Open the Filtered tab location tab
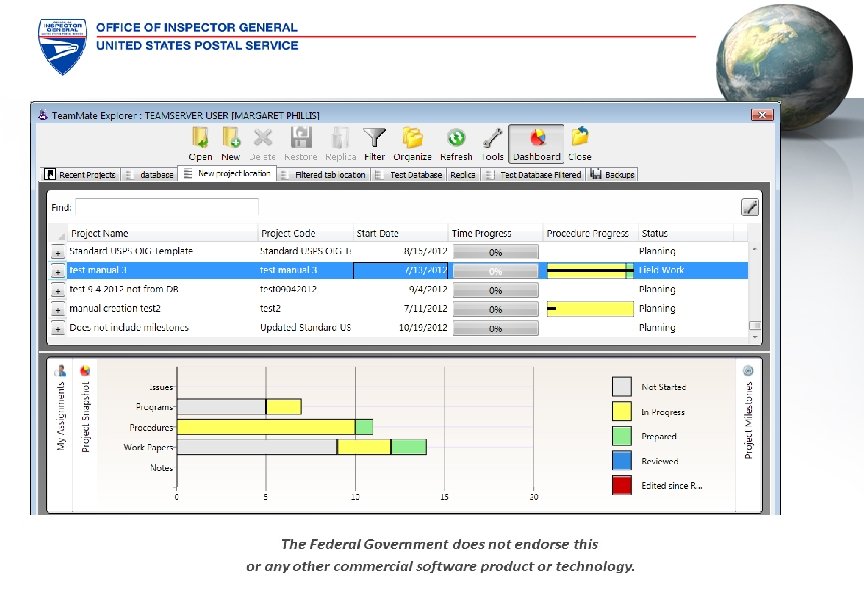Image resolution: width=864 pixels, height=598 pixels. [x=323, y=175]
